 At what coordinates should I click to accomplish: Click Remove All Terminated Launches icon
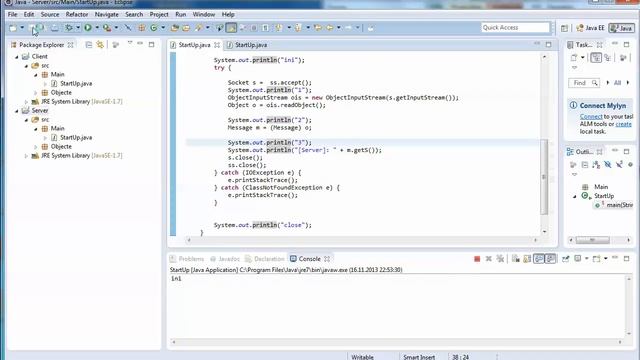click(500, 259)
